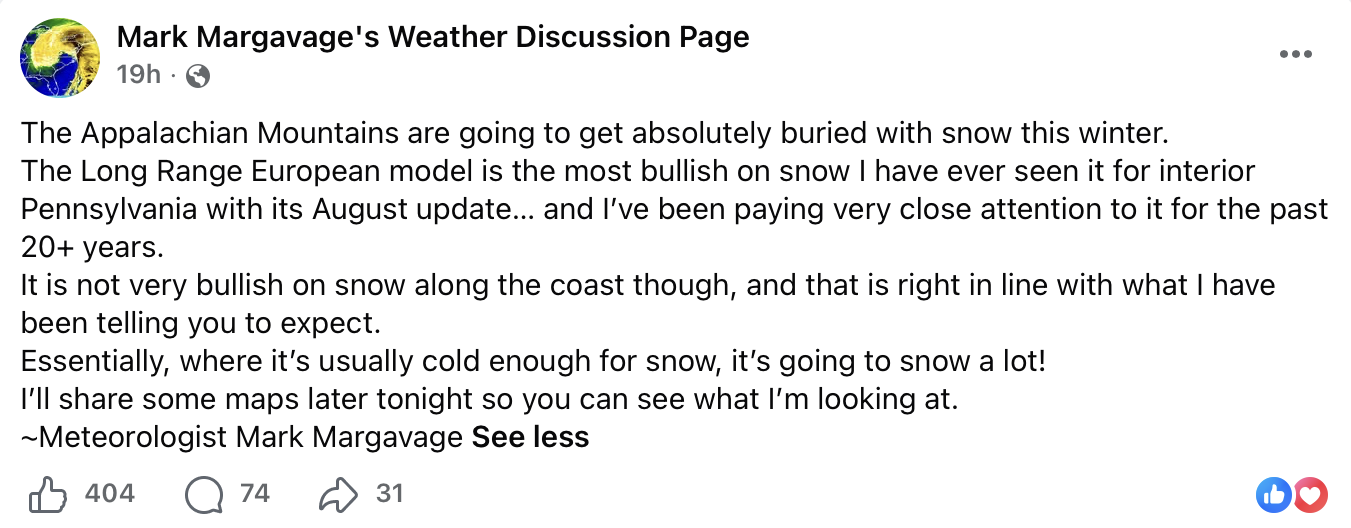This screenshot has height=528, width=1351.
Task: Open the page's satellite map profile picture
Action: (59, 58)
